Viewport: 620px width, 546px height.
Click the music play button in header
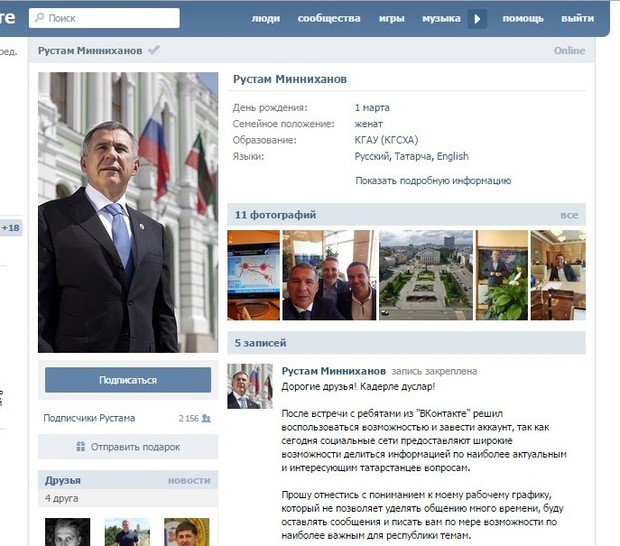coord(477,19)
